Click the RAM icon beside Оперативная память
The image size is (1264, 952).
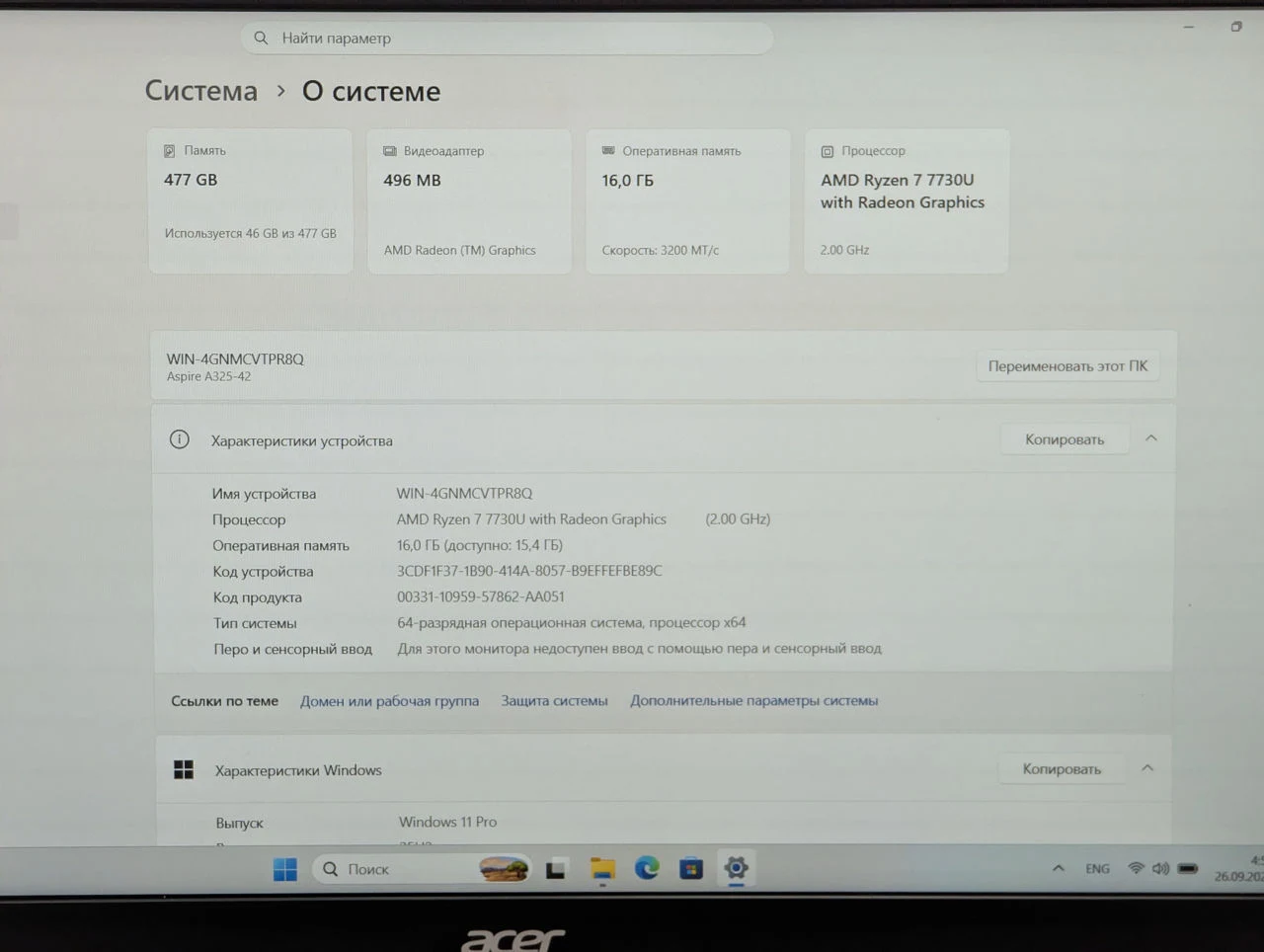(x=608, y=150)
